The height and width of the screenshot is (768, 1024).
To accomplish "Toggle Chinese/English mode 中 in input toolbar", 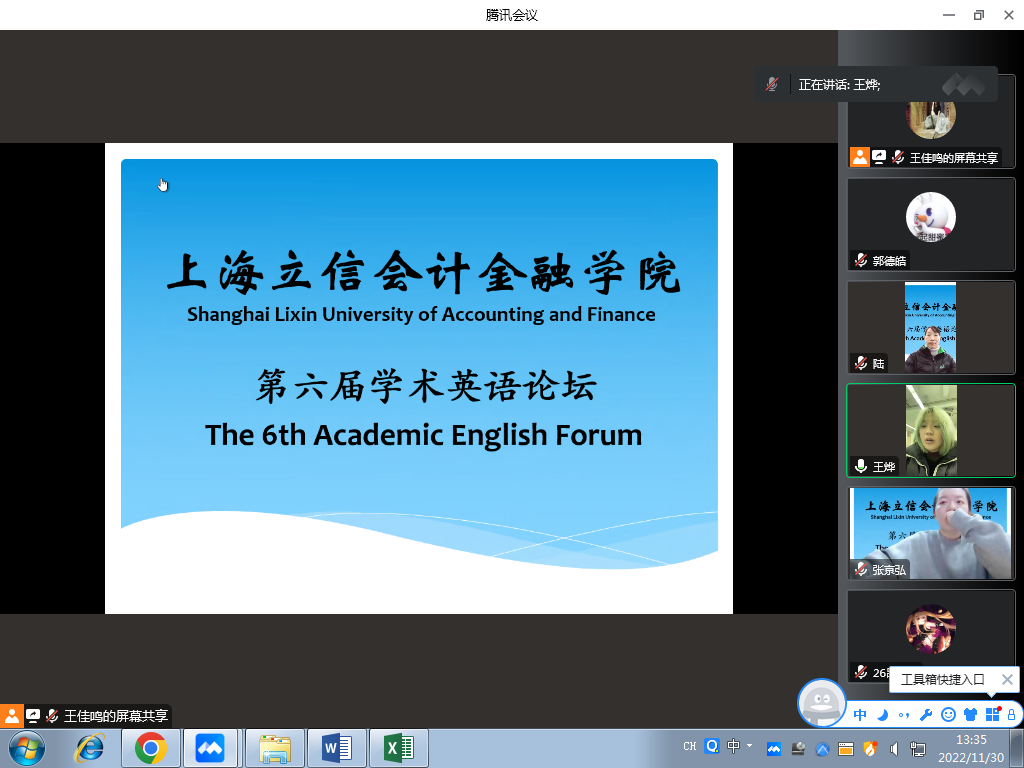I will click(x=860, y=714).
